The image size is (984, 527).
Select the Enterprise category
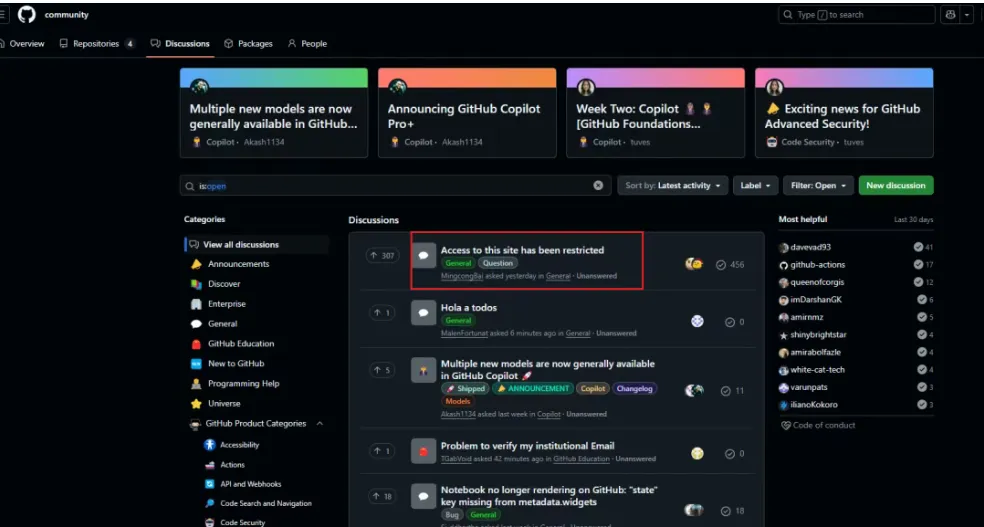227,304
